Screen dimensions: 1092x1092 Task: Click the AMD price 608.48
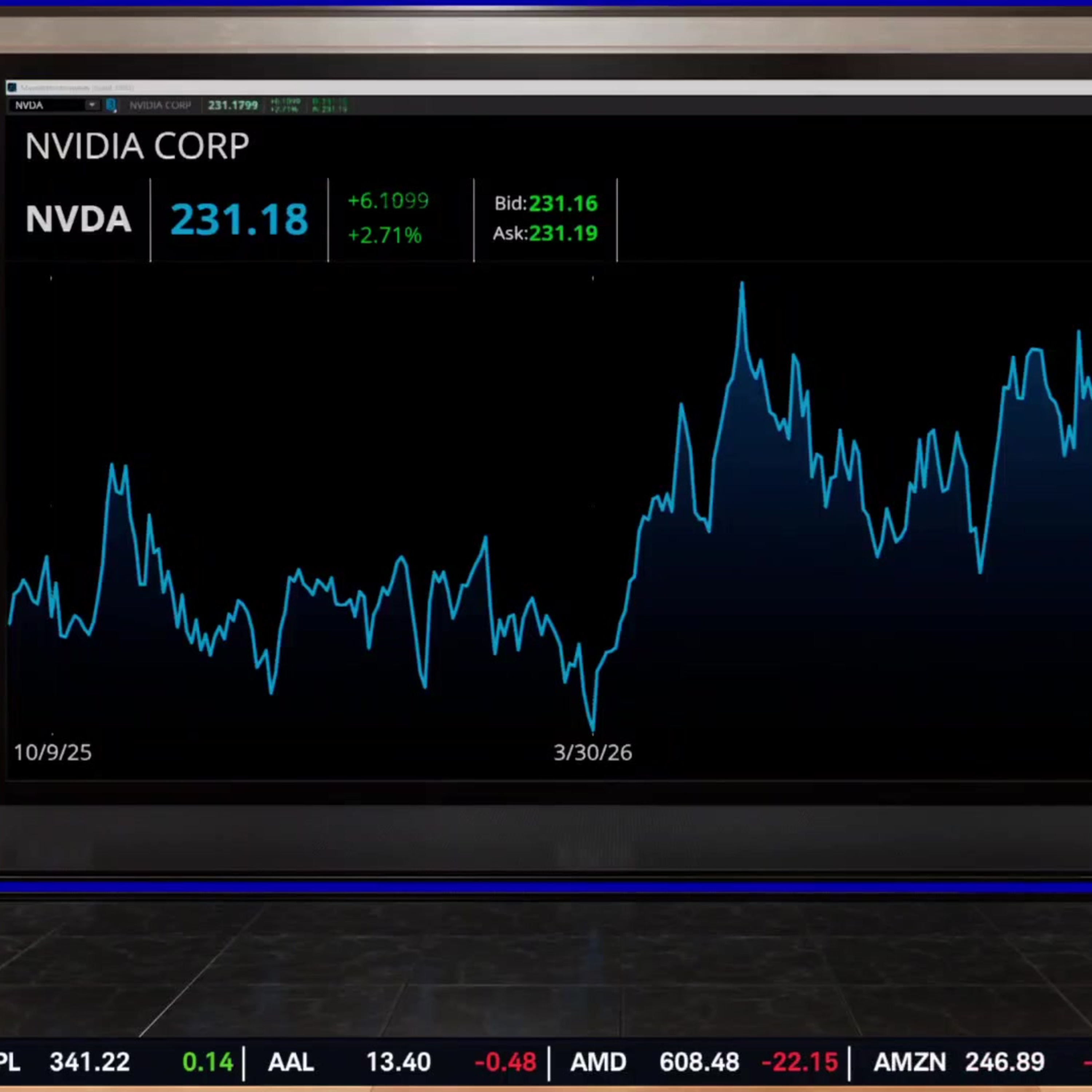(x=699, y=1062)
